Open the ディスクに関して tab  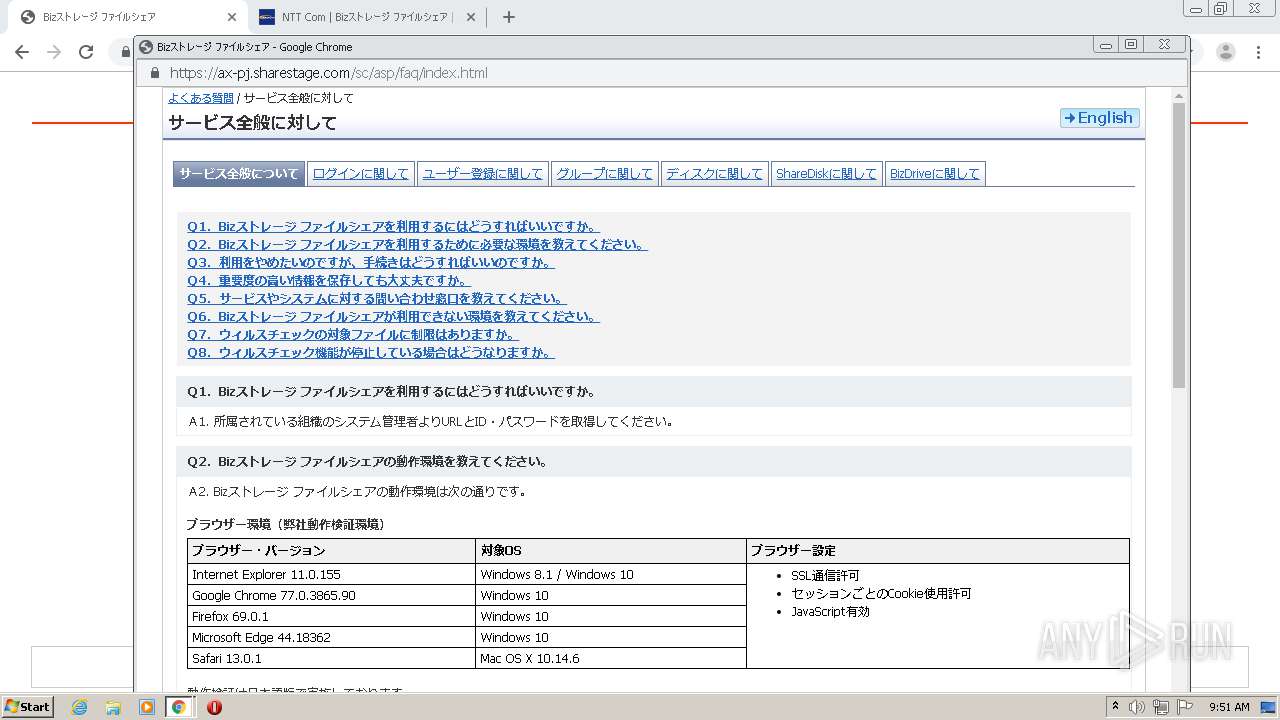tap(714, 174)
